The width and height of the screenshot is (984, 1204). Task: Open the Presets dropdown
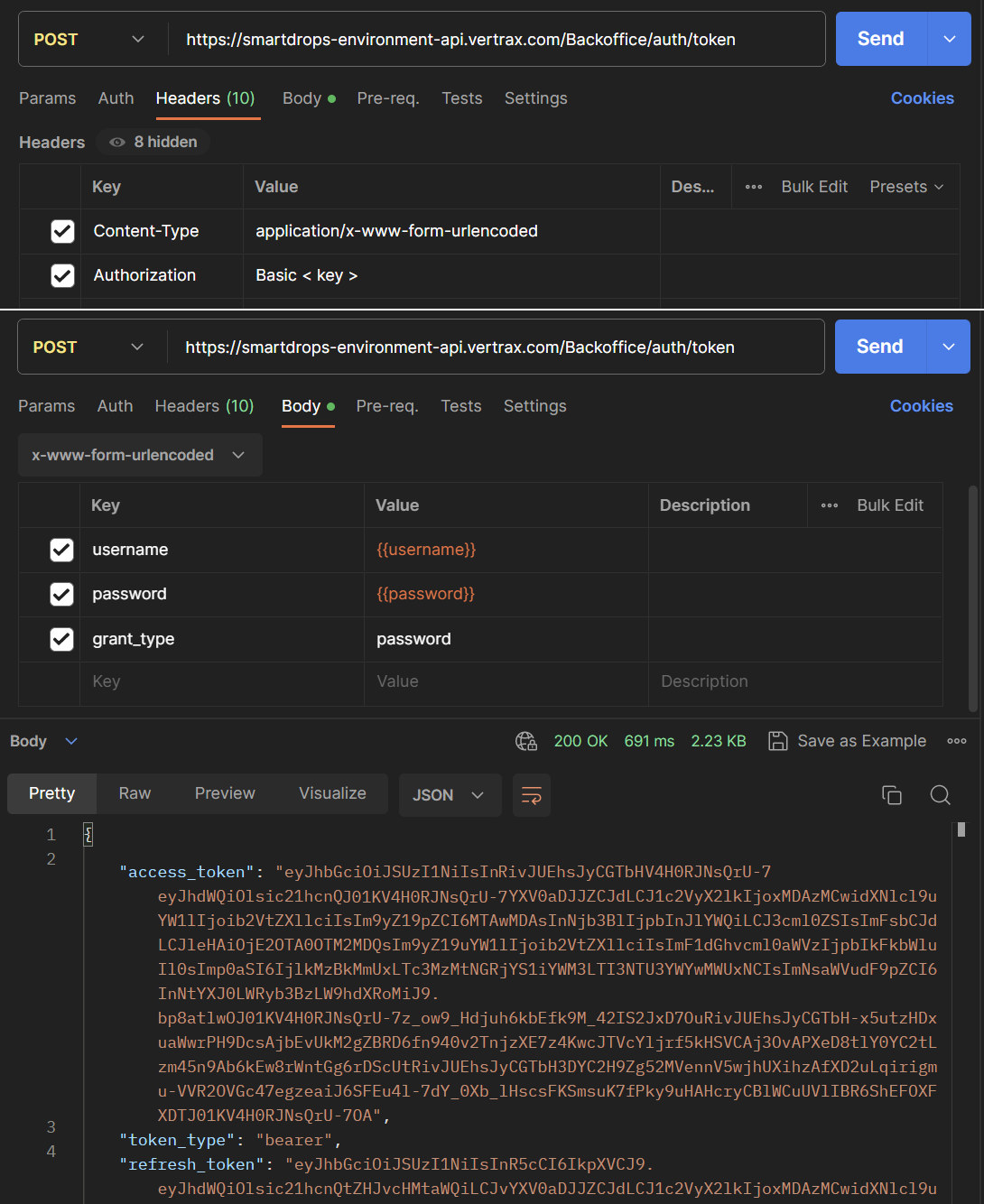click(x=906, y=187)
